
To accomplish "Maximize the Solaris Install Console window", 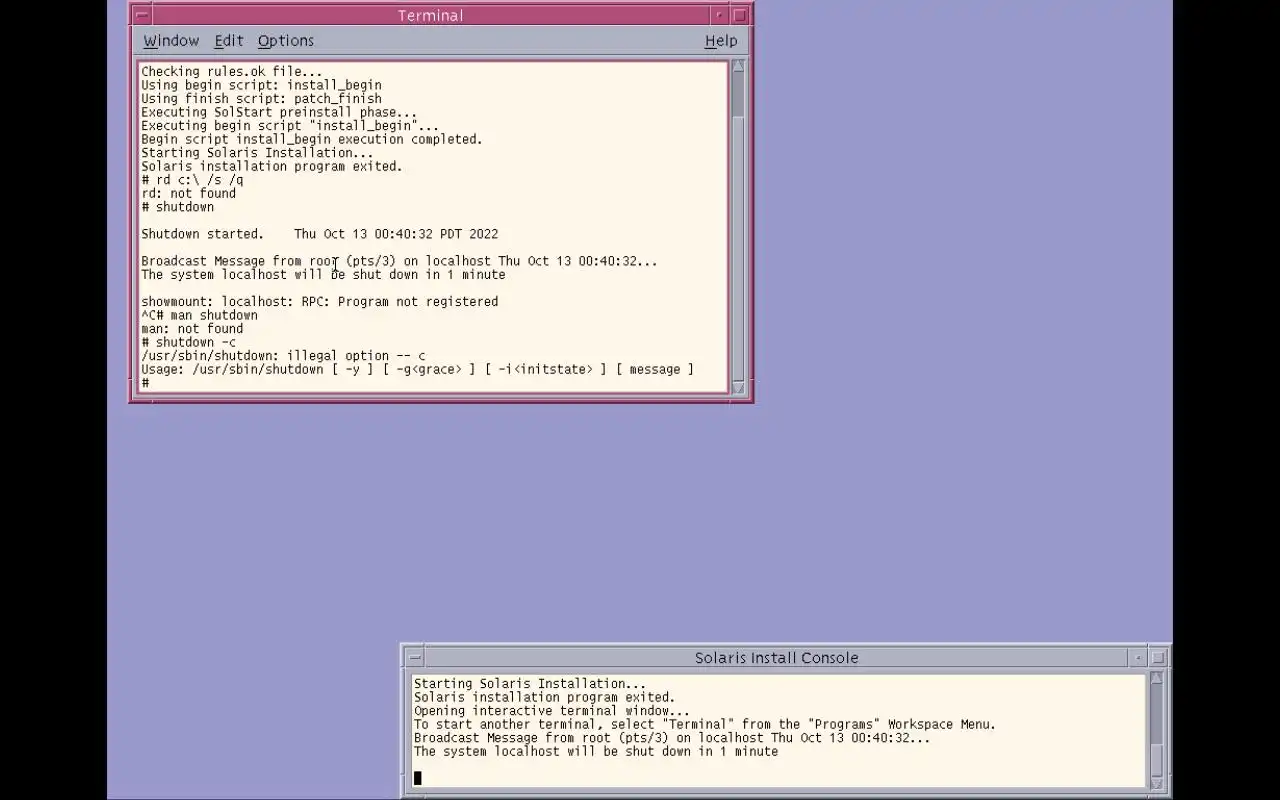I will coord(1158,658).
